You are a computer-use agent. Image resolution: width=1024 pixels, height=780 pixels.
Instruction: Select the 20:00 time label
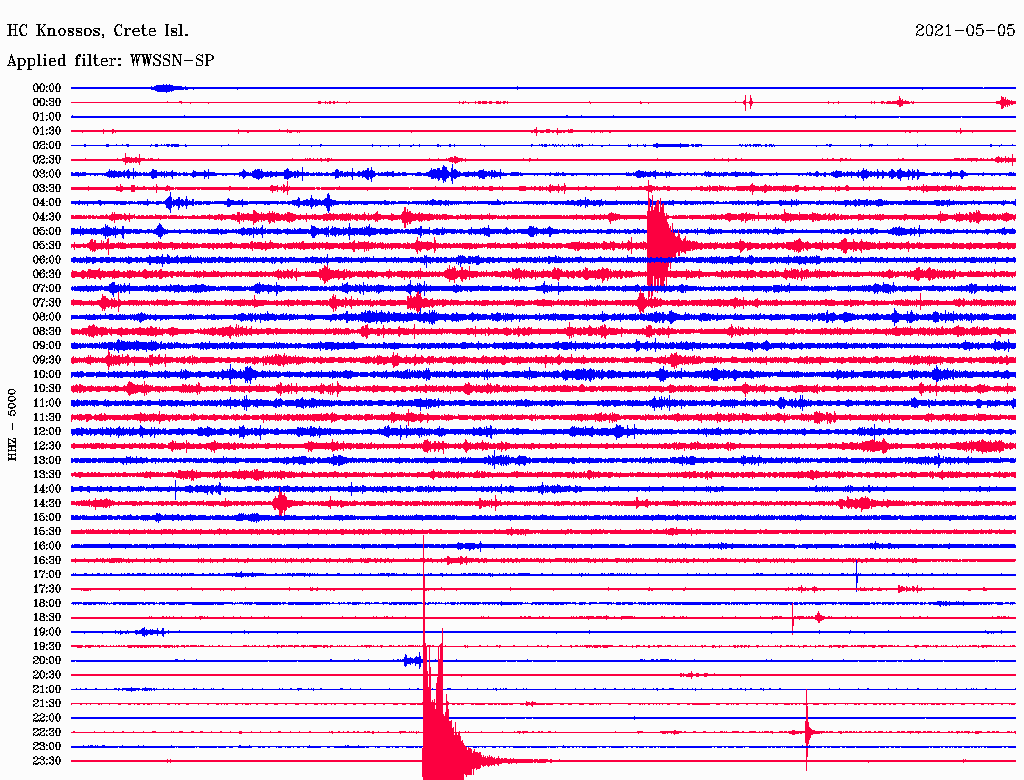[47, 660]
